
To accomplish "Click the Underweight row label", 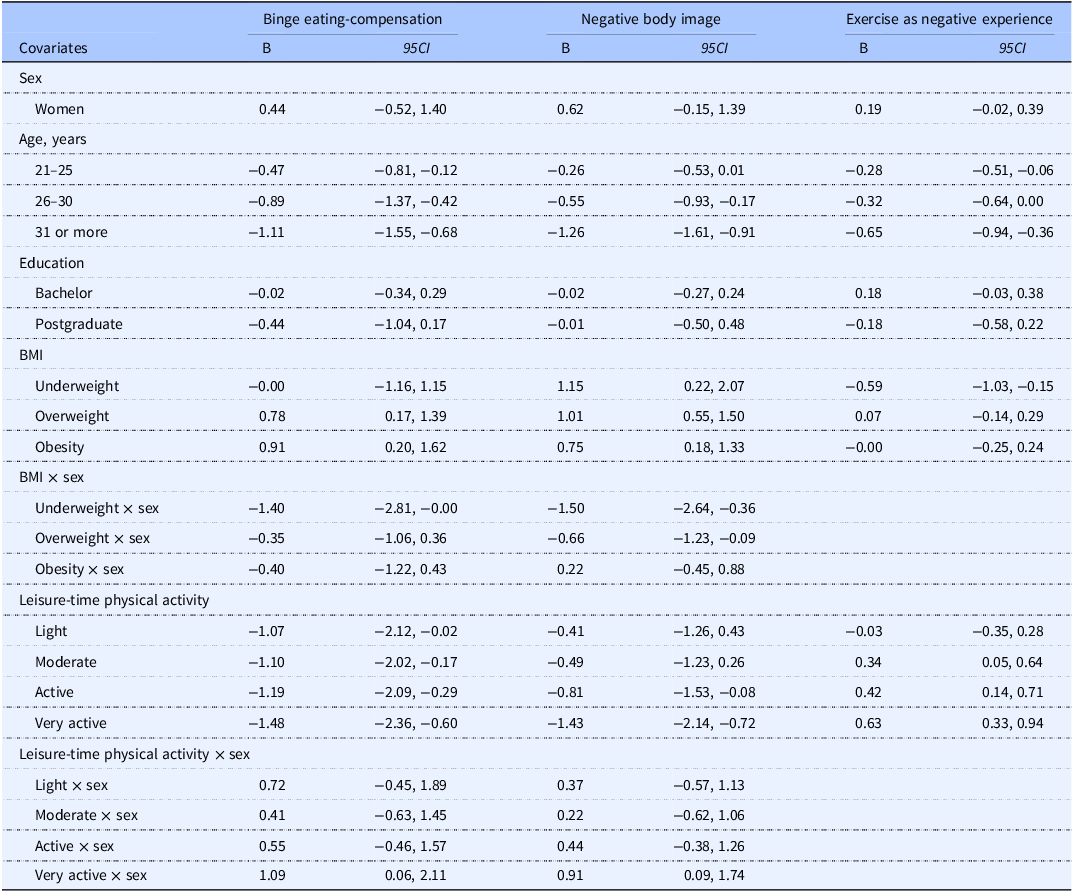I will point(77,386).
